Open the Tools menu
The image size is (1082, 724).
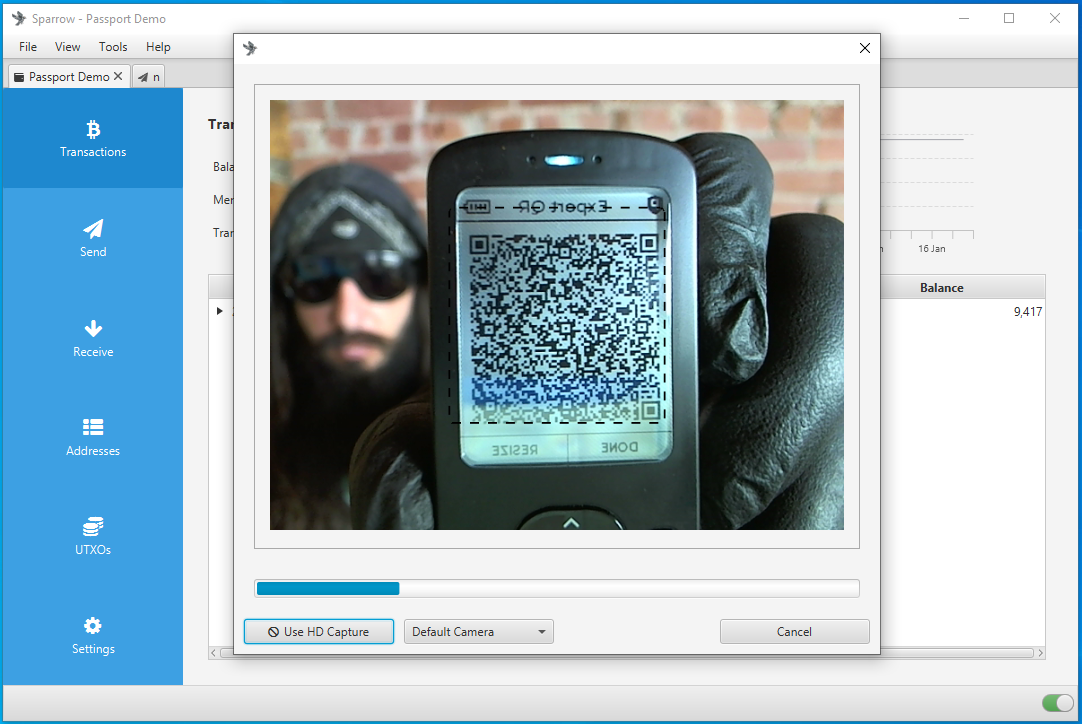112,46
